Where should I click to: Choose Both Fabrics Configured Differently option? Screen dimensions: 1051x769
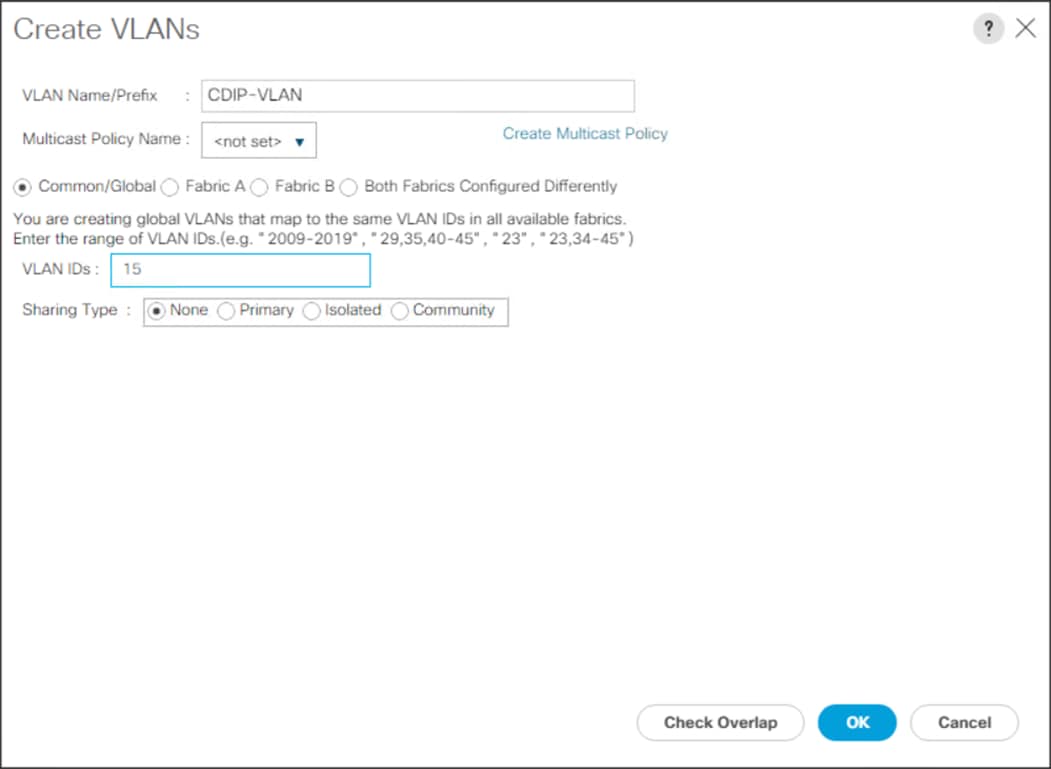tap(348, 187)
